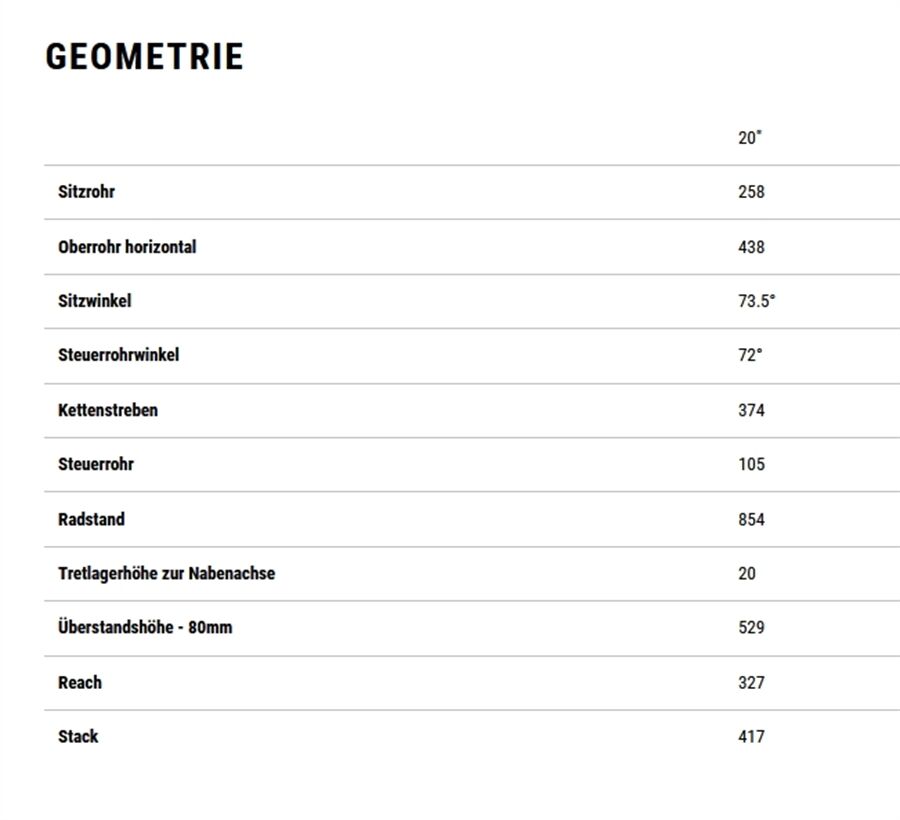Click the Kettenstreben row label

[x=108, y=410]
